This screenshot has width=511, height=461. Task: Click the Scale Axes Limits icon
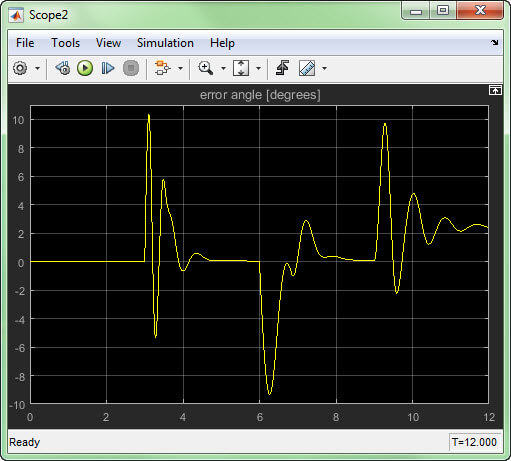pos(241,68)
